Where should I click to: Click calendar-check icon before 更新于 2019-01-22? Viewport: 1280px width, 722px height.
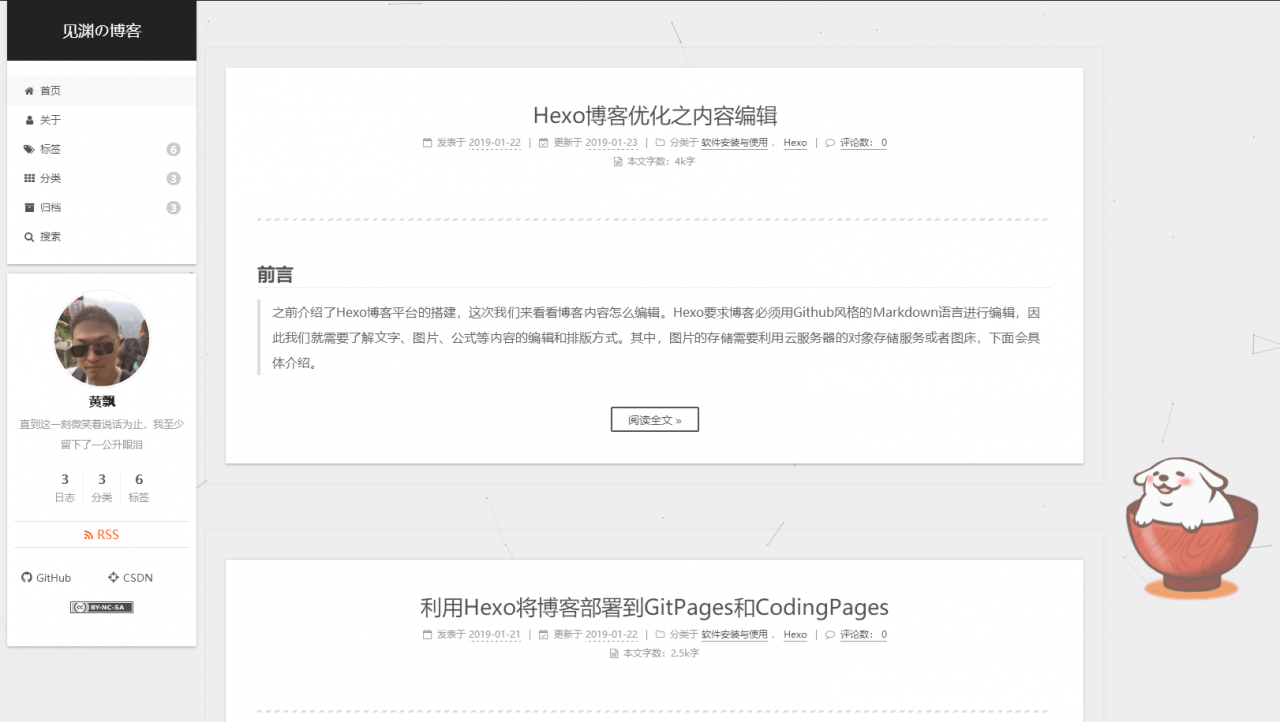(x=544, y=635)
